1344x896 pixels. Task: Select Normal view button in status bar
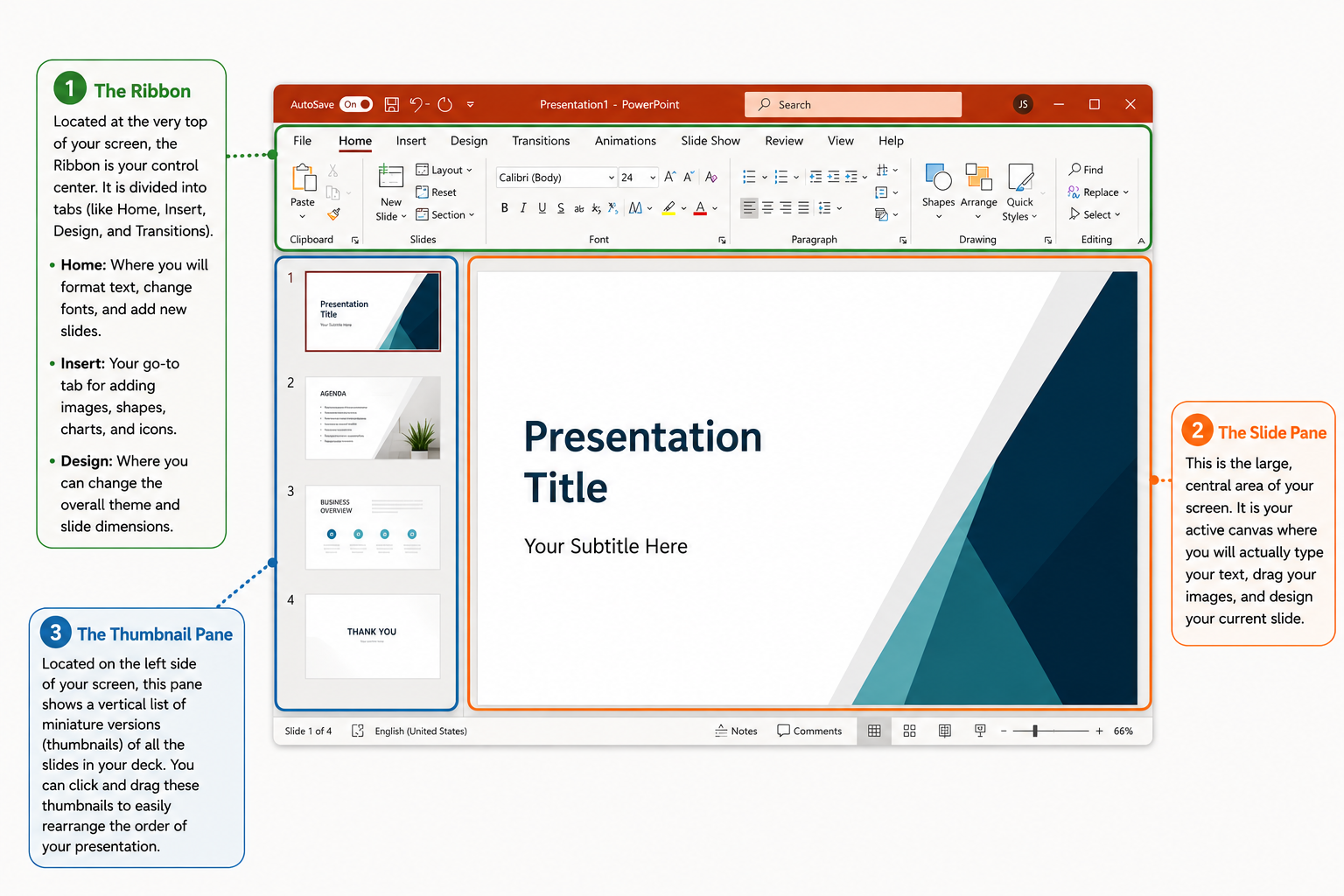[874, 731]
